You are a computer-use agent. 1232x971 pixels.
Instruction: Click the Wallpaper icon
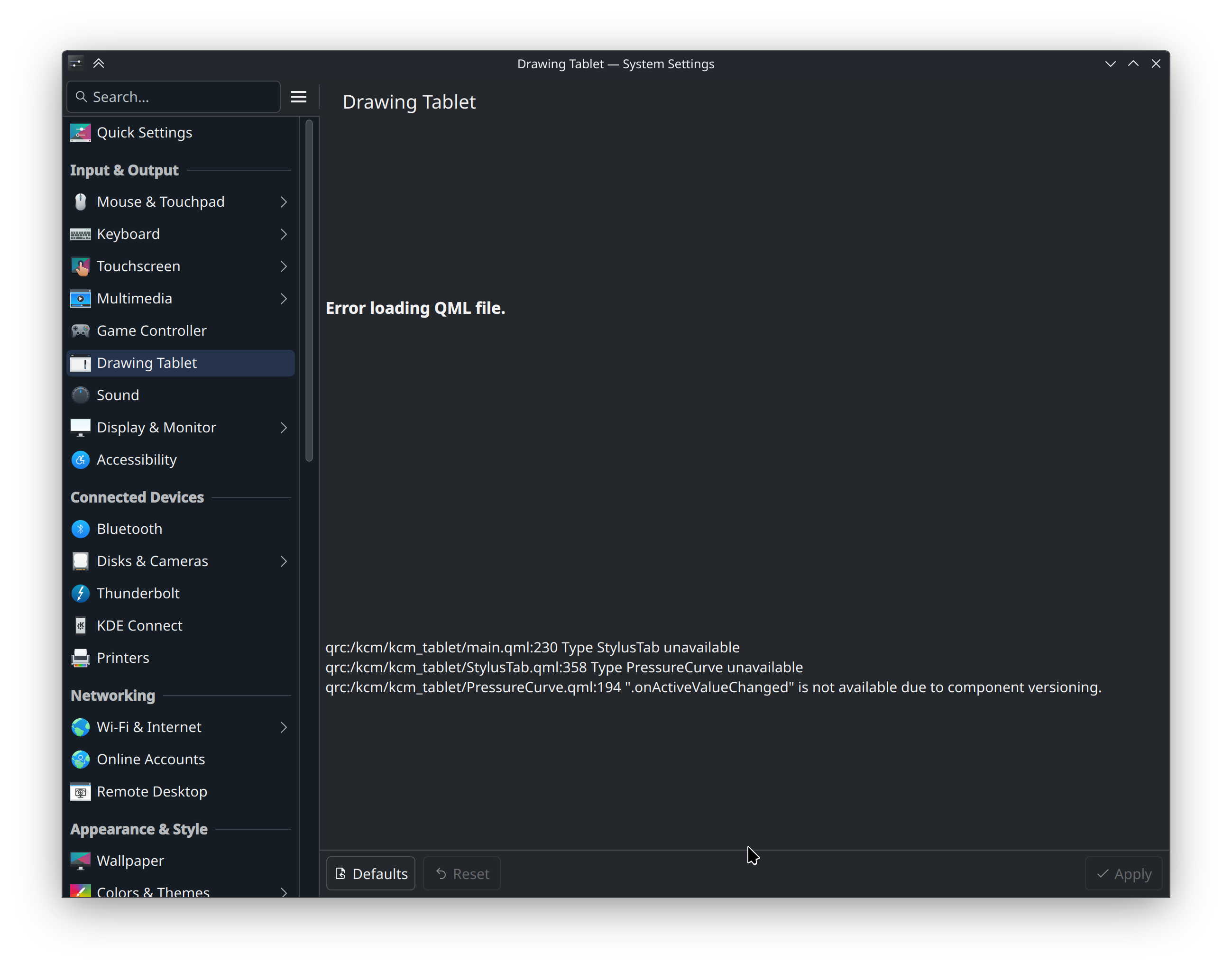[x=80, y=861]
